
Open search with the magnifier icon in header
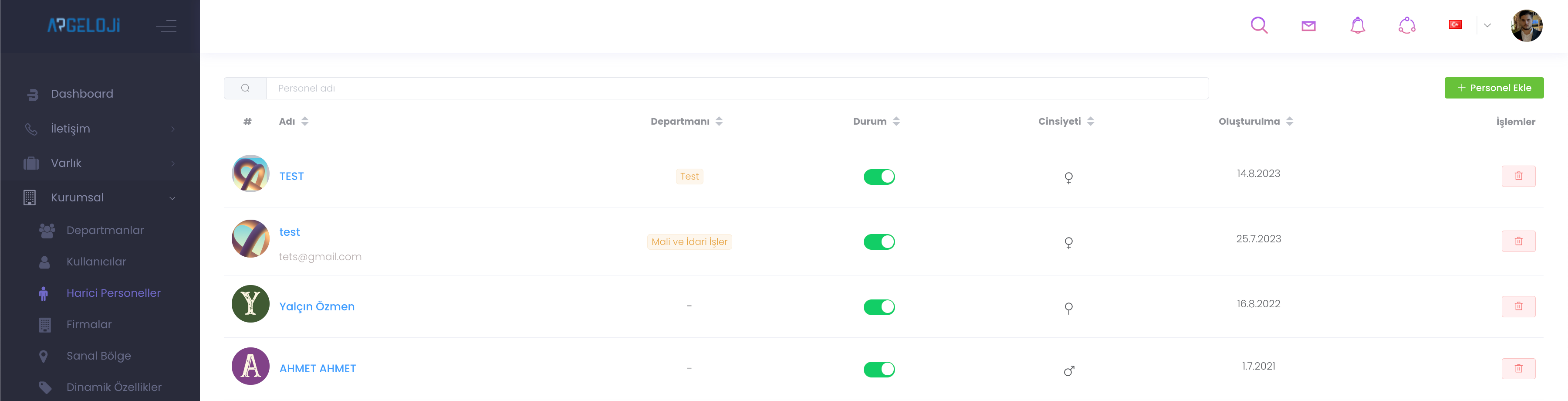click(x=1259, y=26)
